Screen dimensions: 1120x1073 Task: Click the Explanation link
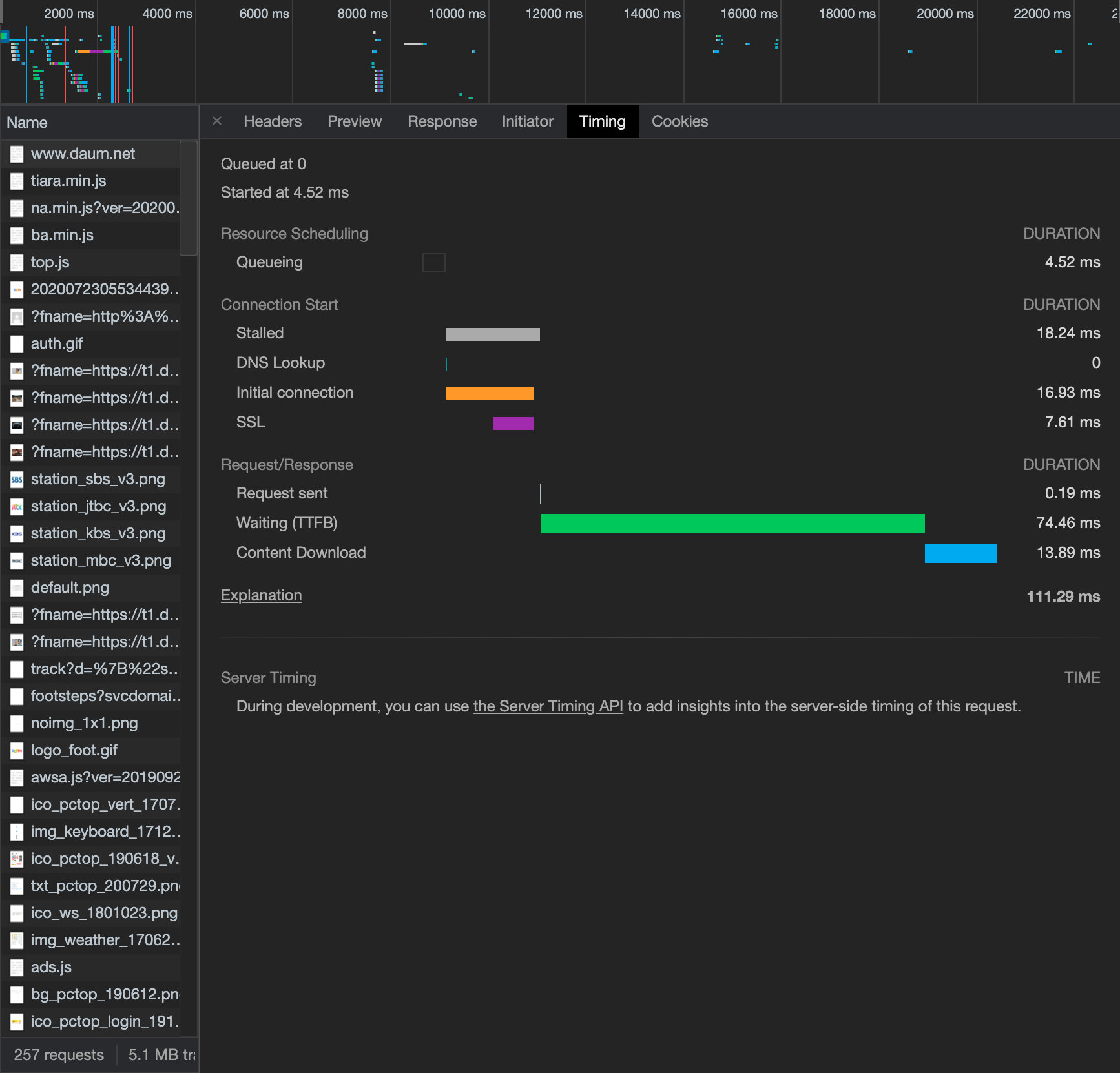pos(262,595)
